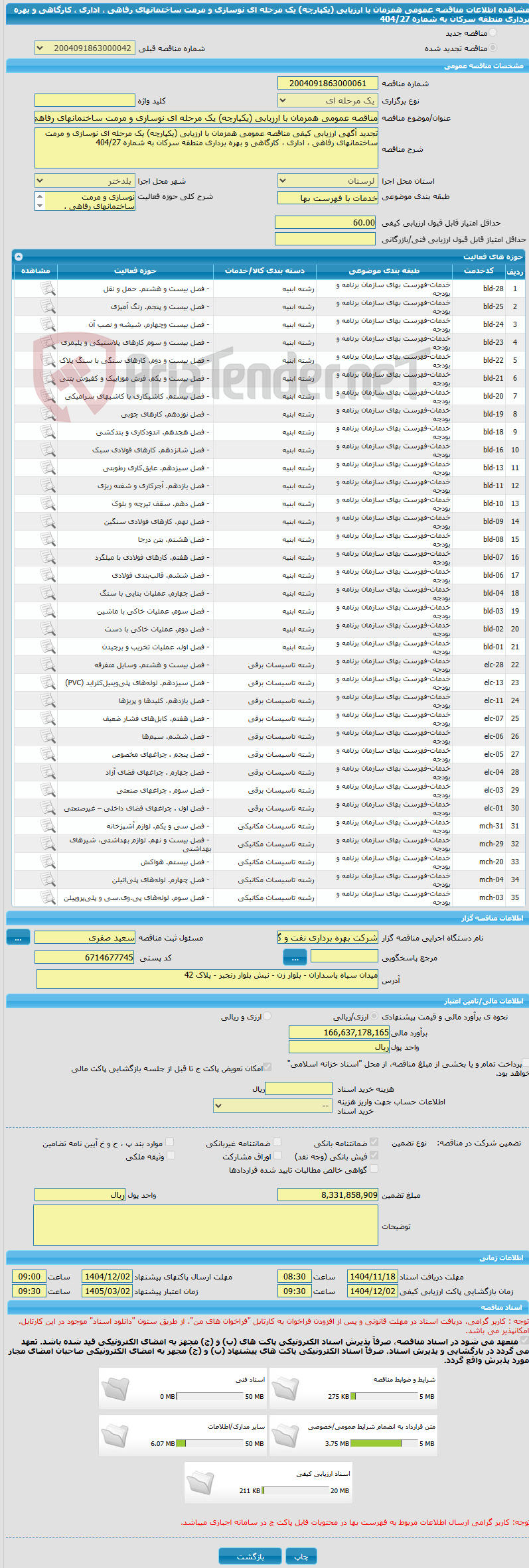Open view icon for row mch-03
The width and height of the screenshot is (529, 1568).
(x=48, y=897)
